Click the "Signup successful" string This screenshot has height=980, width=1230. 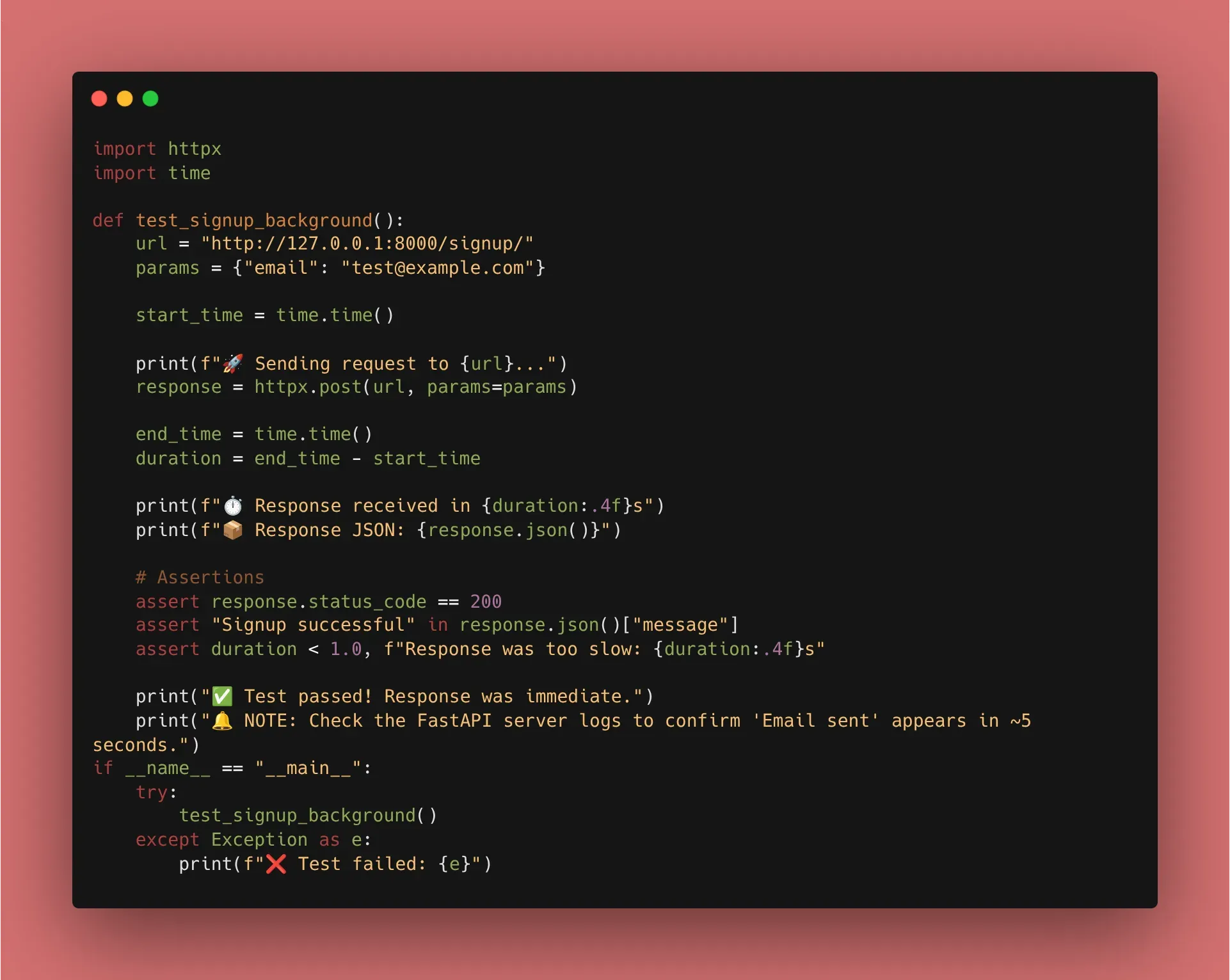point(313,625)
